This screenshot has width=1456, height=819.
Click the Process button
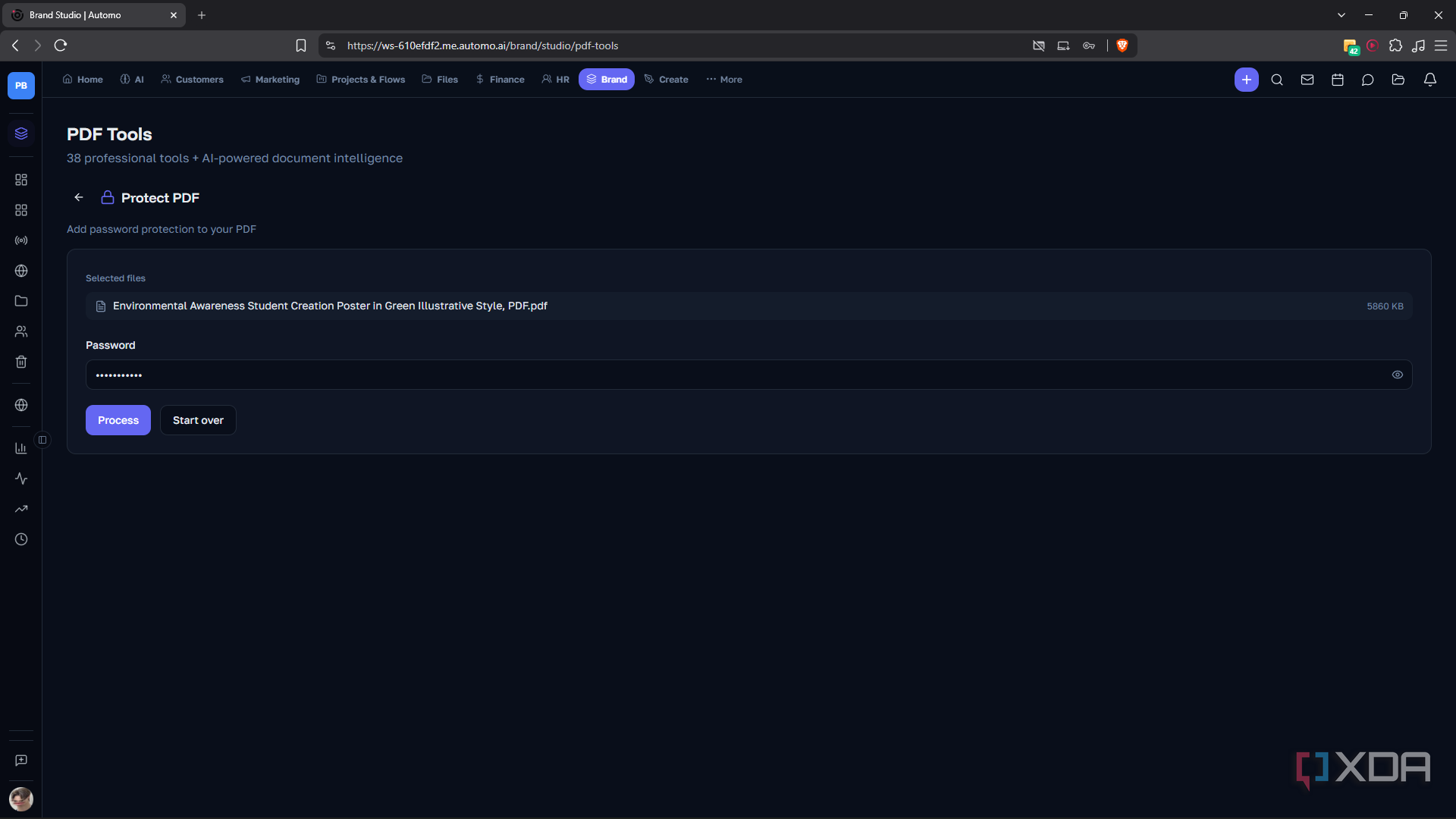[118, 420]
